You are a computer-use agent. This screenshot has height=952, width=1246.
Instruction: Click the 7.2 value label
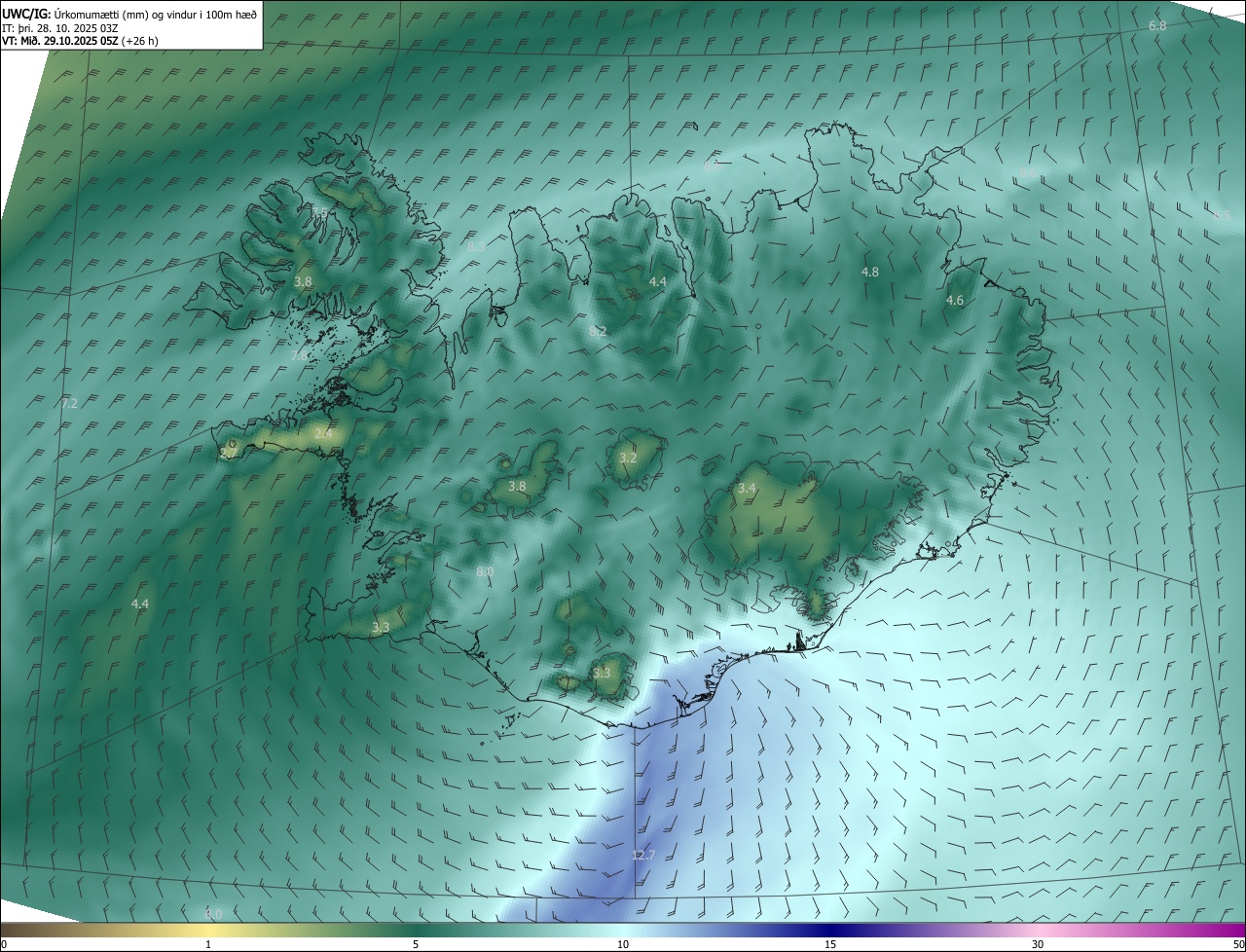coord(69,403)
